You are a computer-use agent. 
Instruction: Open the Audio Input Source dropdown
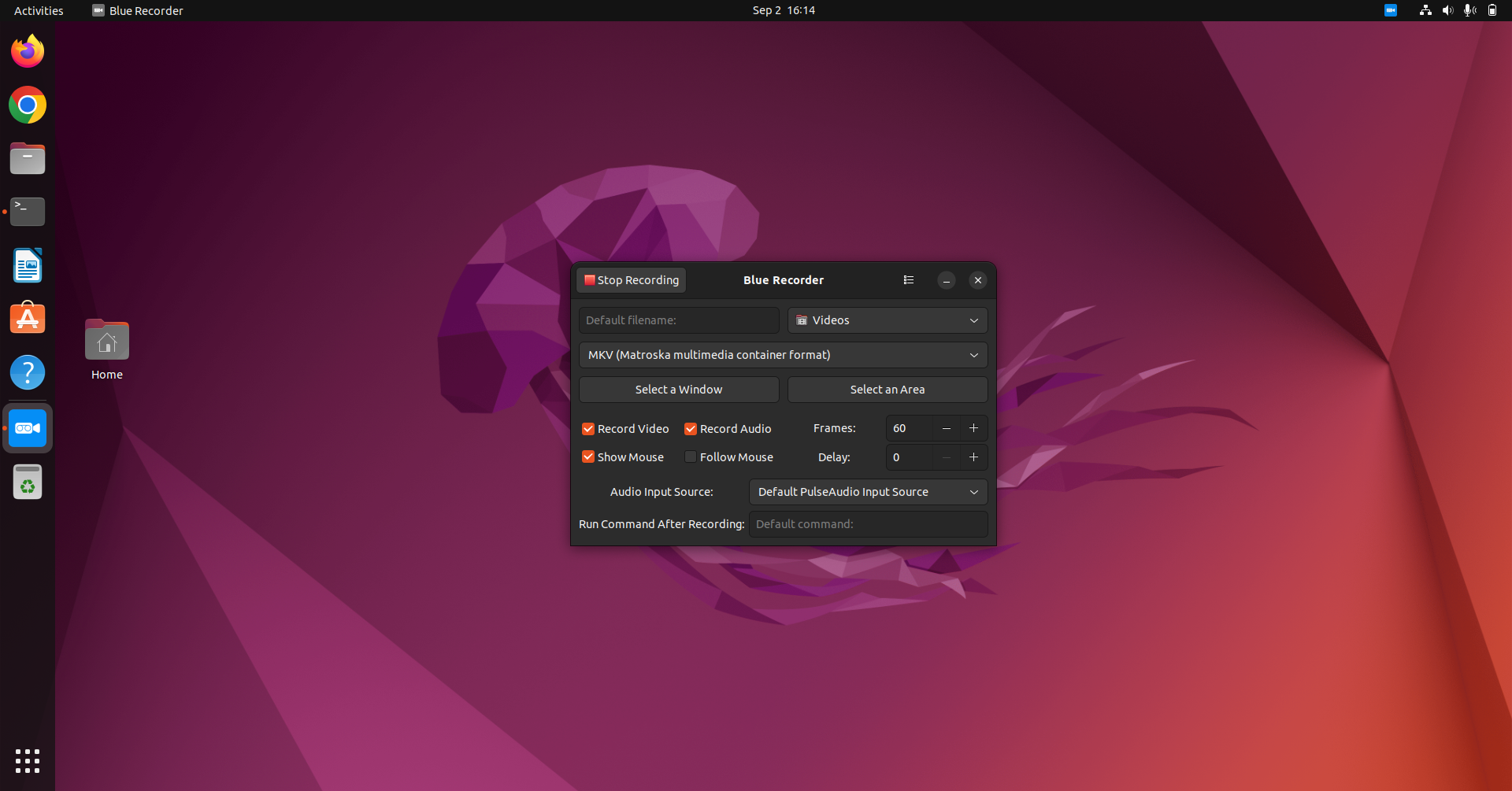[x=868, y=492]
